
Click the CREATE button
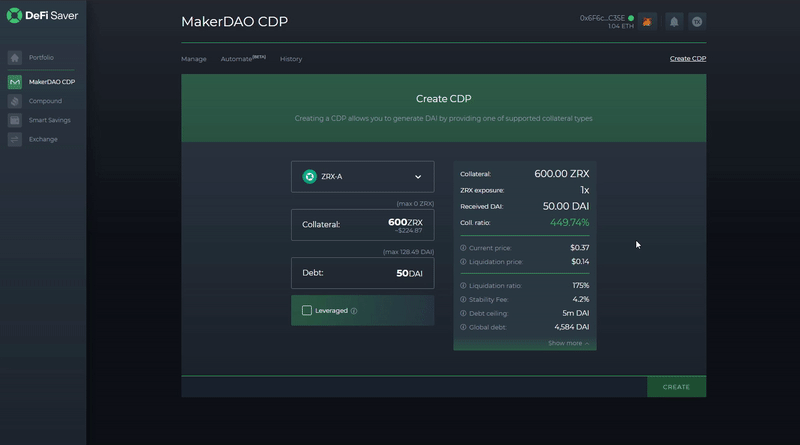(x=677, y=387)
